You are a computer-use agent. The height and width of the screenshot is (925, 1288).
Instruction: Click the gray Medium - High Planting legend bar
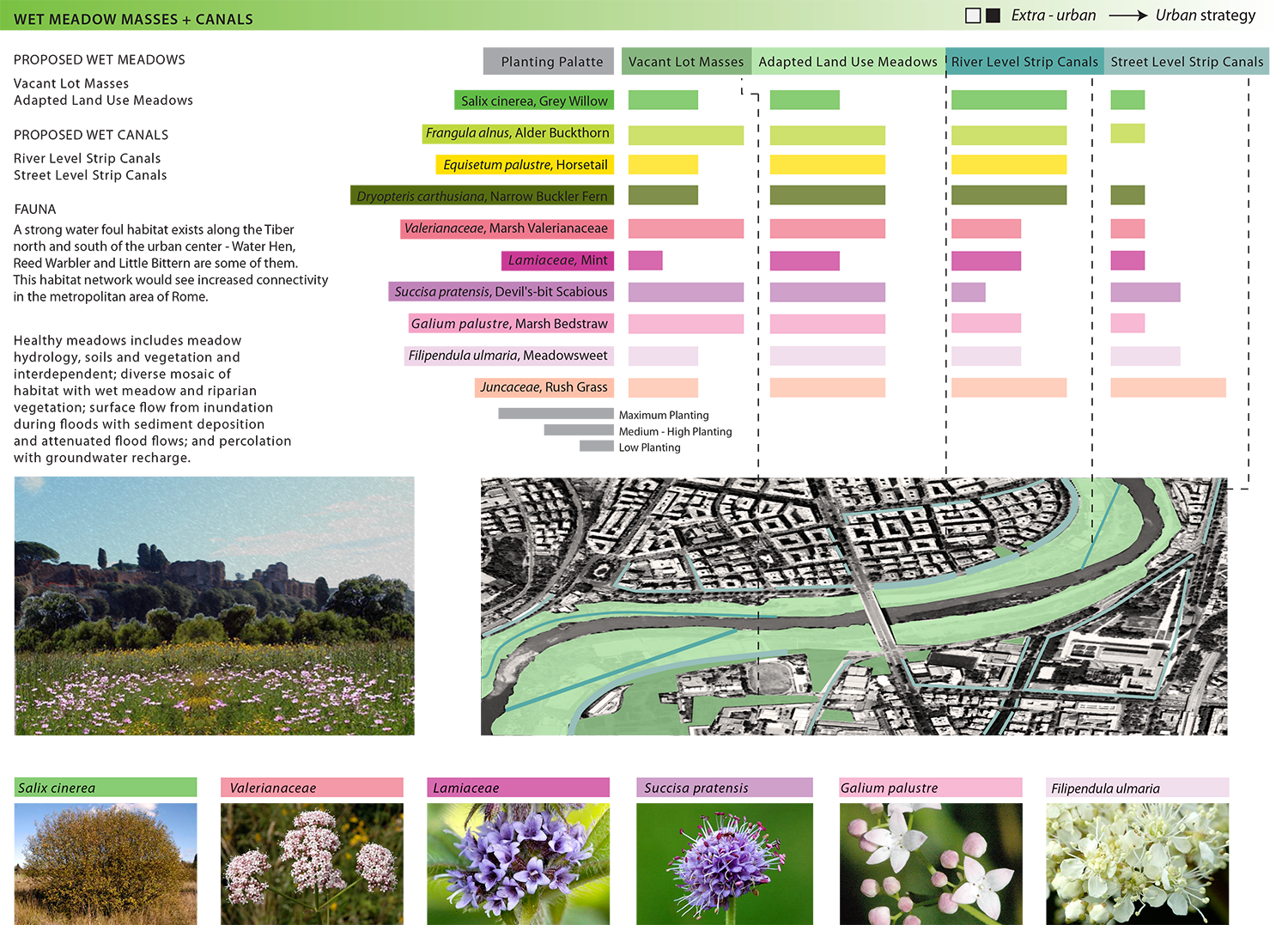[579, 430]
